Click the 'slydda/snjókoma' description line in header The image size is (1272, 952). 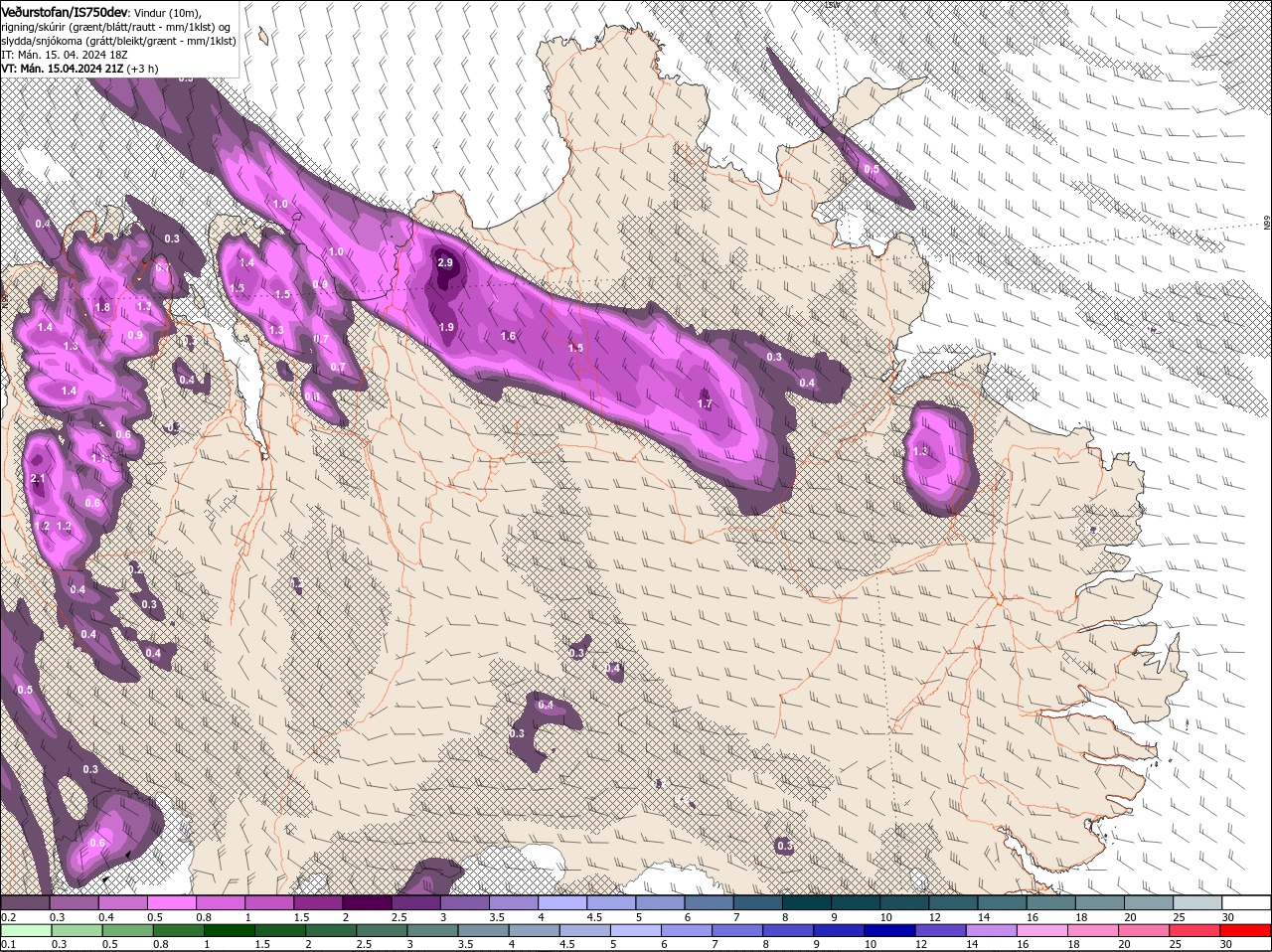(118, 40)
